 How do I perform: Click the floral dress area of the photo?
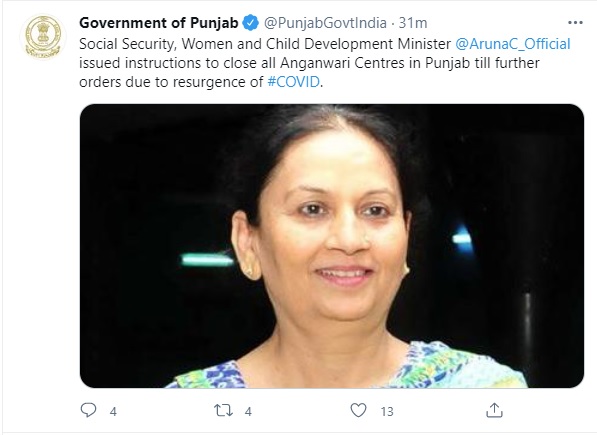463,367
